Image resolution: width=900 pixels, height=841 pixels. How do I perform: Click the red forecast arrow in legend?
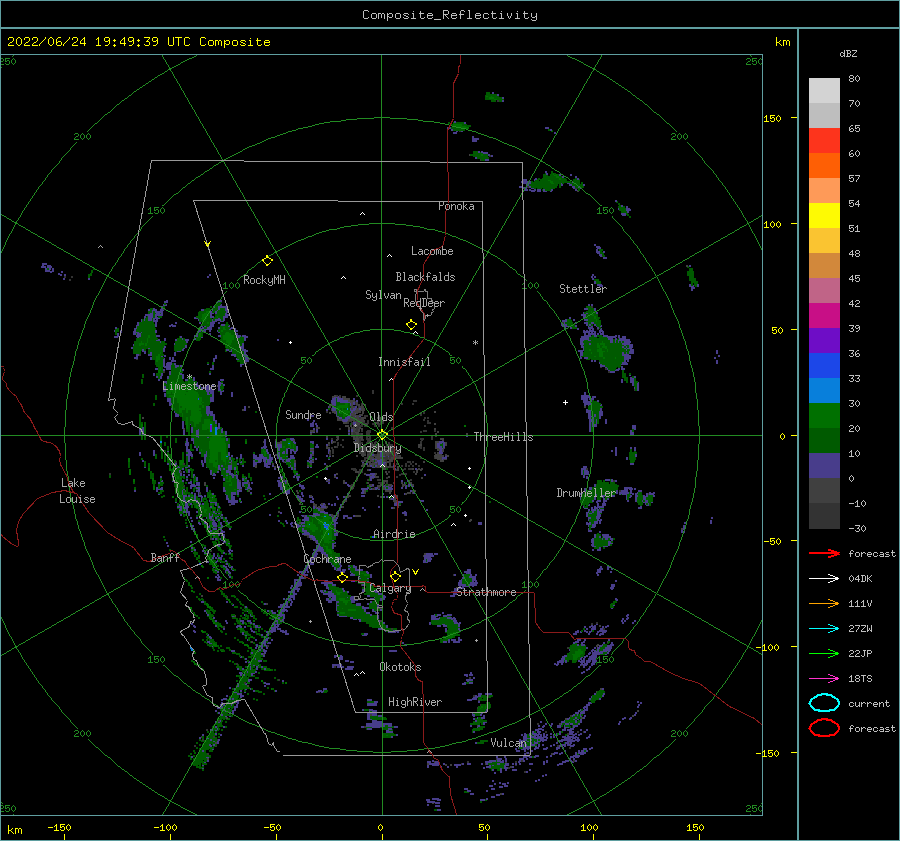[x=824, y=553]
